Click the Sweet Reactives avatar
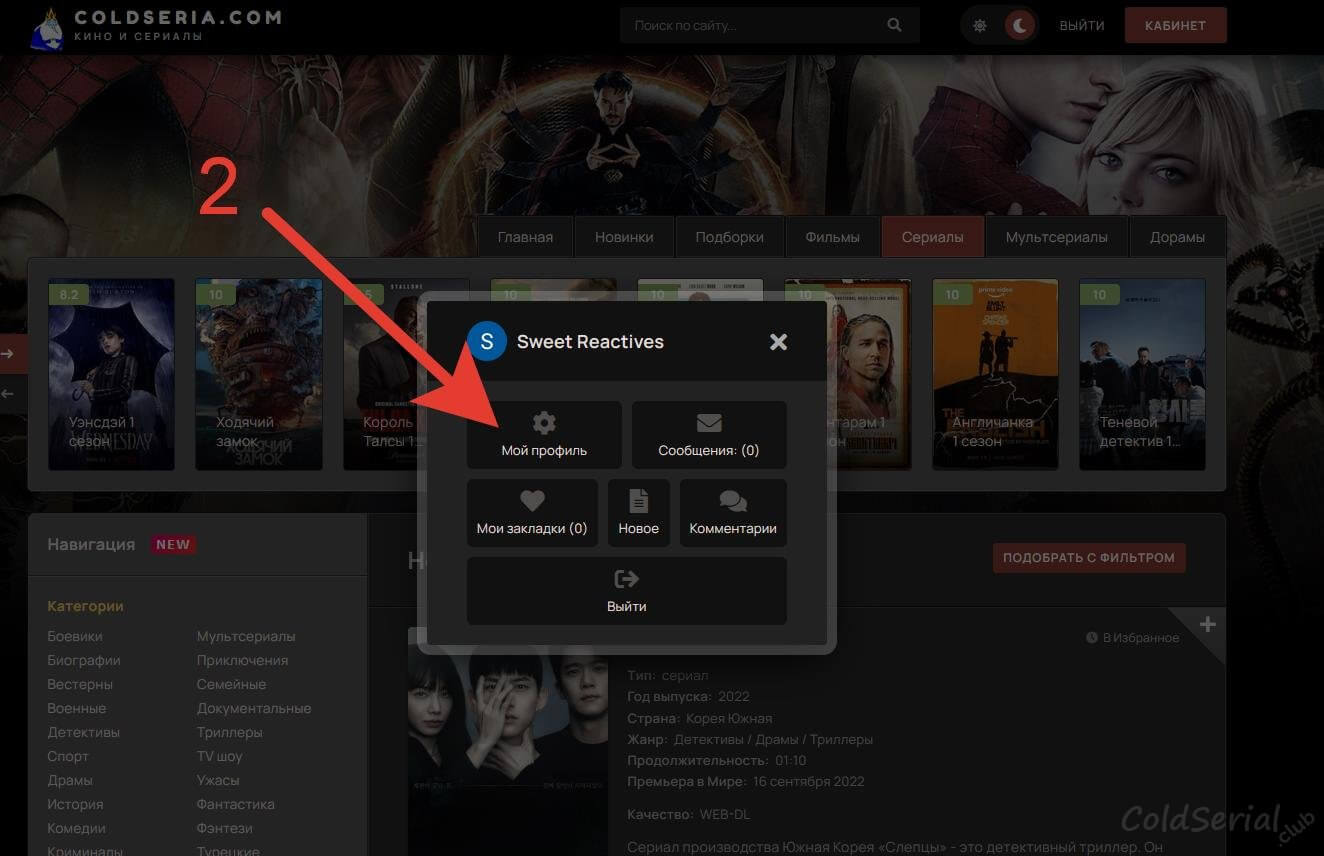This screenshot has height=856, width=1324. (487, 341)
